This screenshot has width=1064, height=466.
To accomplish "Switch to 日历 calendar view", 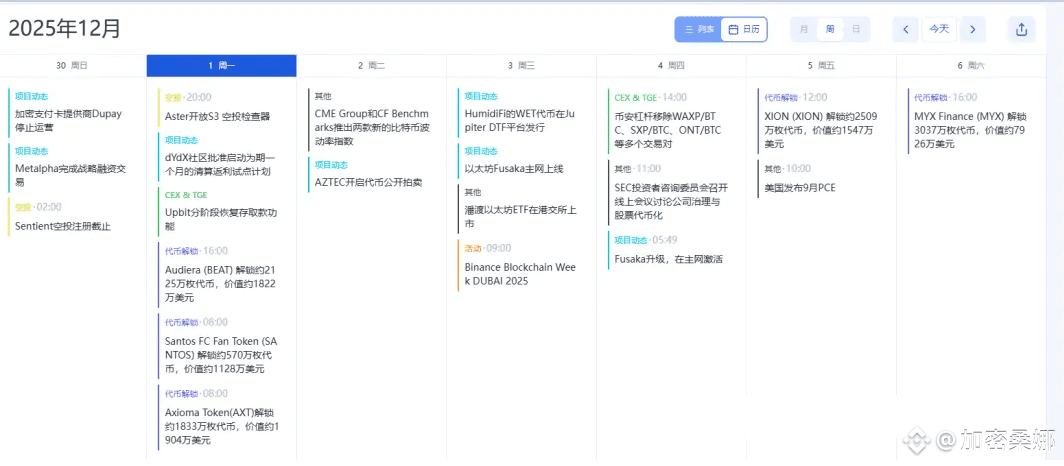I will pyautogui.click(x=744, y=29).
